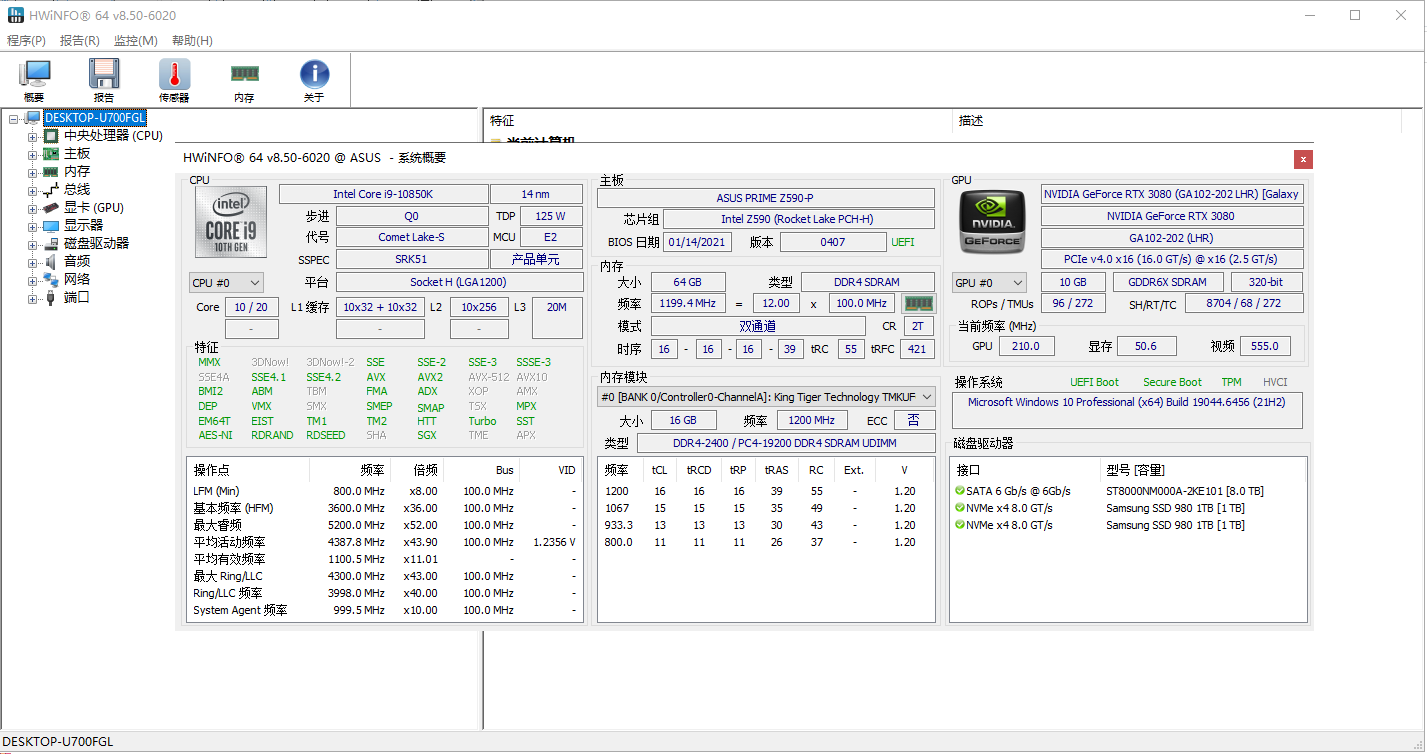This screenshot has height=754, width=1427.
Task: Click the 产品单元 button
Action: [536, 260]
